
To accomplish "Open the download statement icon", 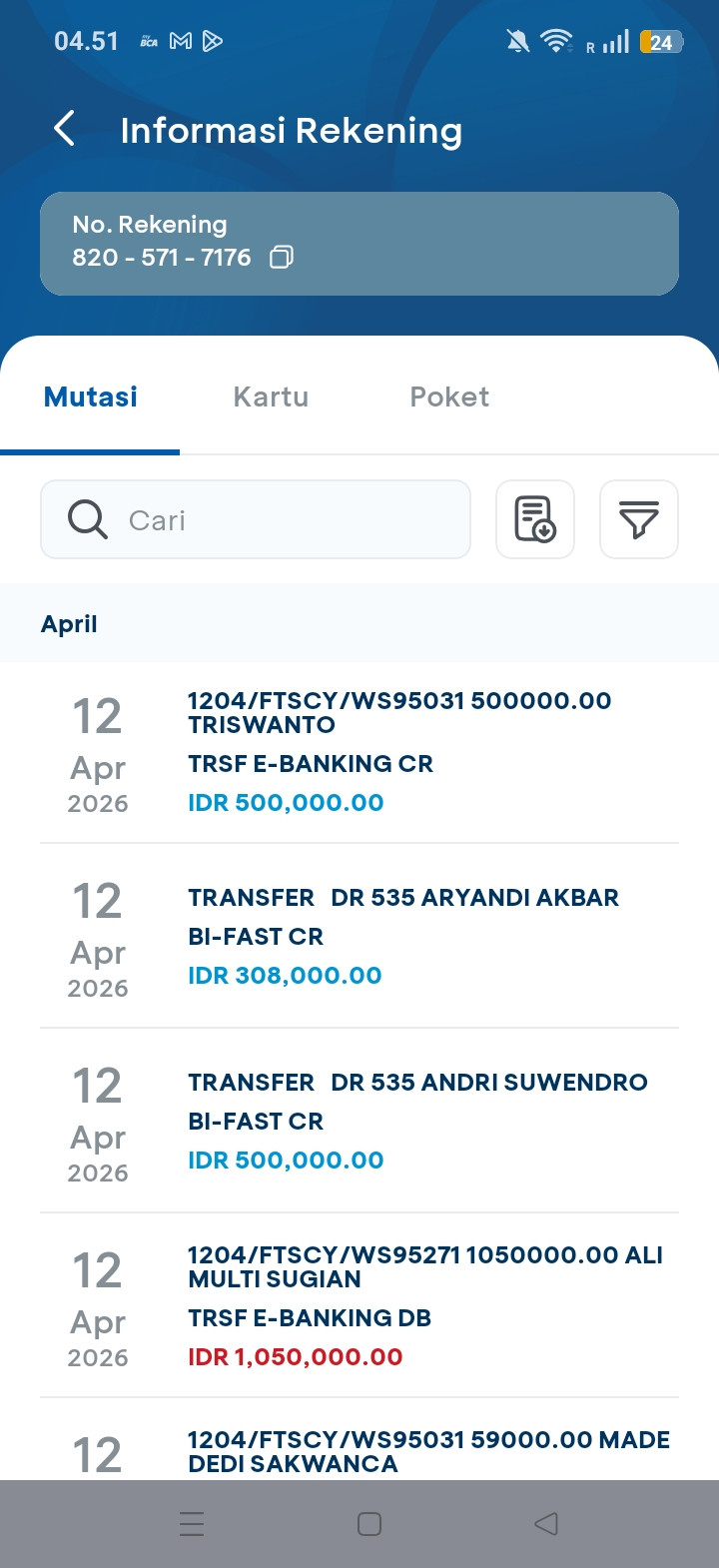I will (x=535, y=519).
